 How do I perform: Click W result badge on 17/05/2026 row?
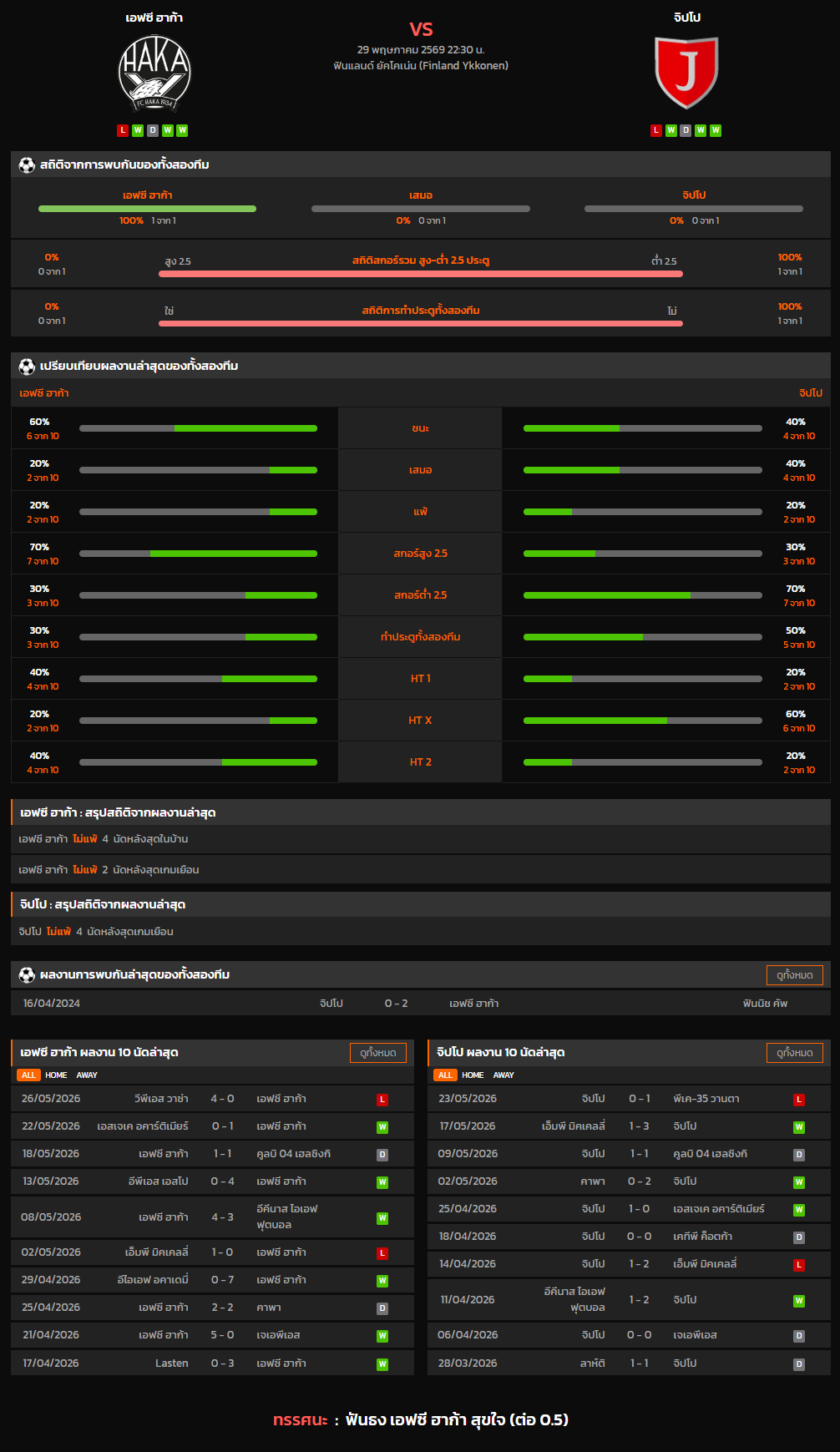pyautogui.click(x=799, y=1127)
